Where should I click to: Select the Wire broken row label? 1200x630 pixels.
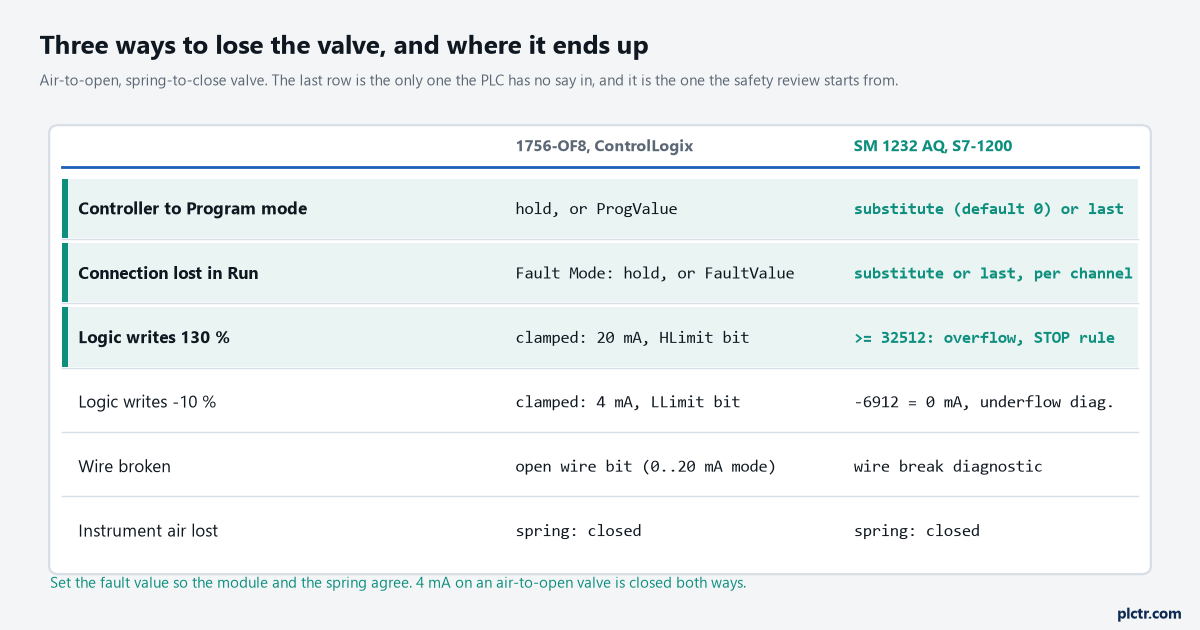point(124,466)
